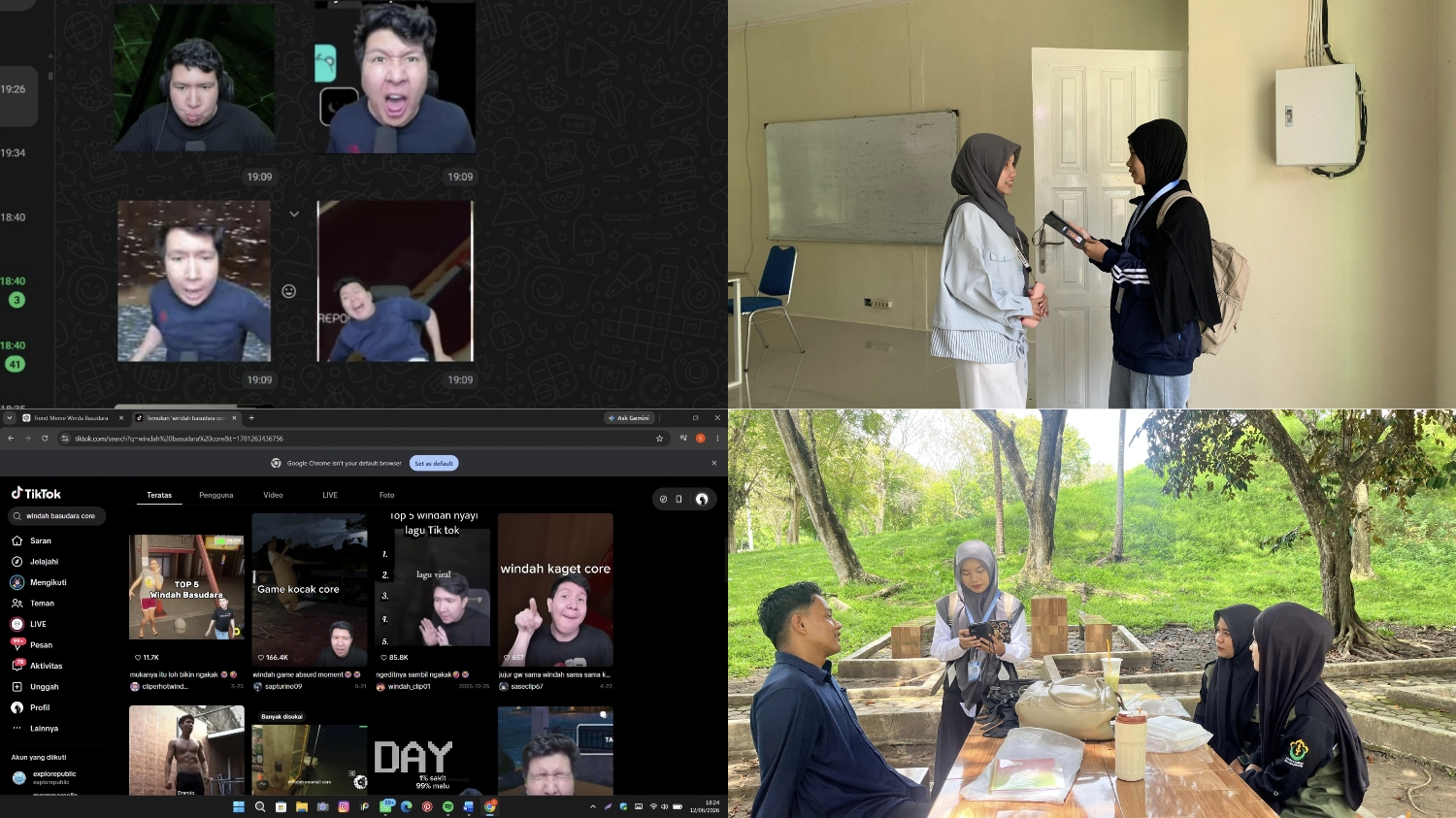This screenshot has height=818, width=1456.
Task: Open File Explorer from the taskbar
Action: pyautogui.click(x=302, y=806)
